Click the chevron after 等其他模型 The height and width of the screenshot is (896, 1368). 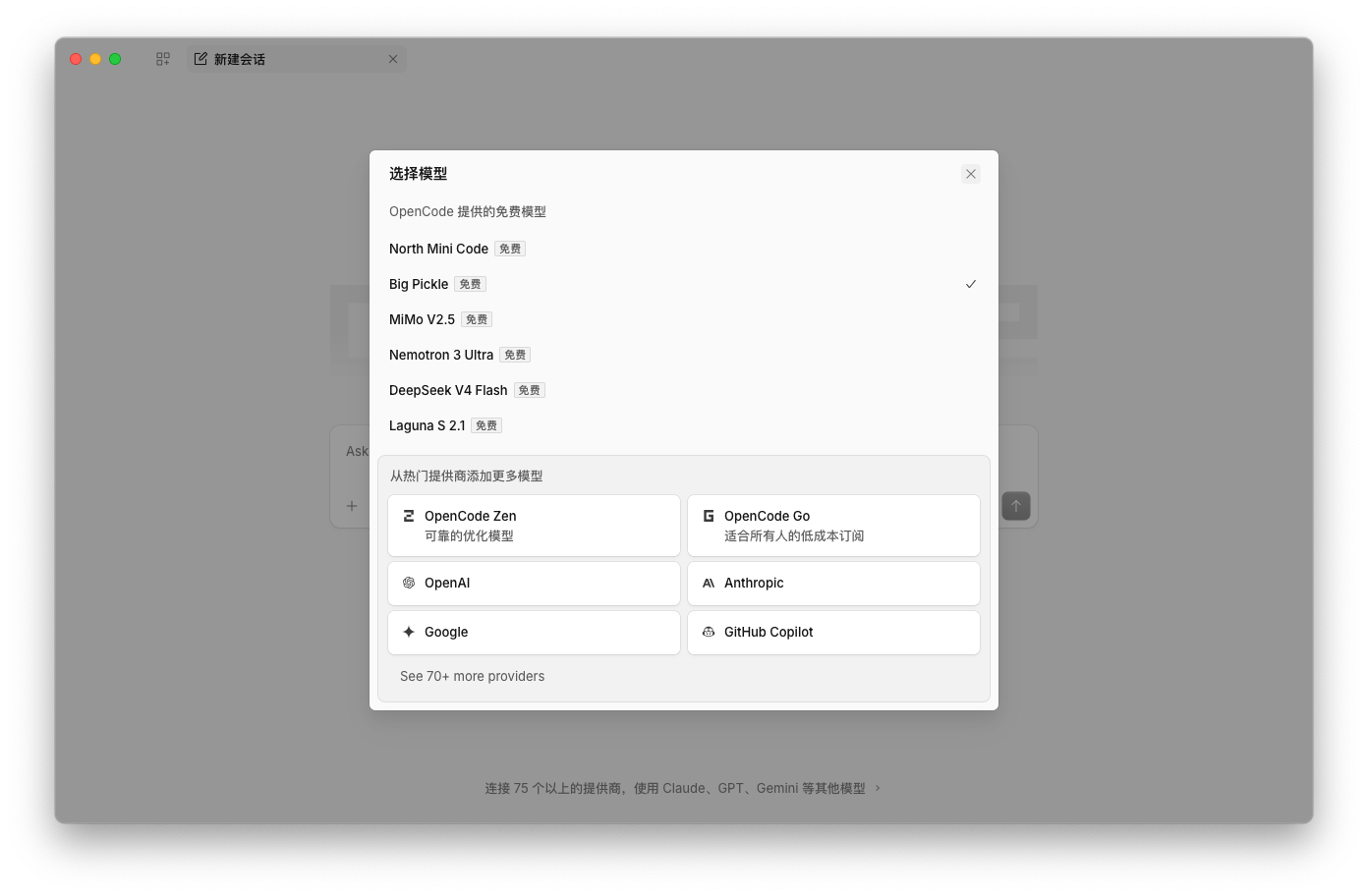coord(878,788)
